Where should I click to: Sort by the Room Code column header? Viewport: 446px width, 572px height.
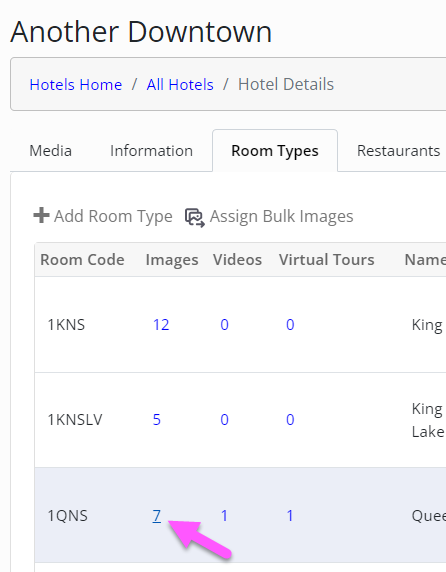tap(82, 260)
